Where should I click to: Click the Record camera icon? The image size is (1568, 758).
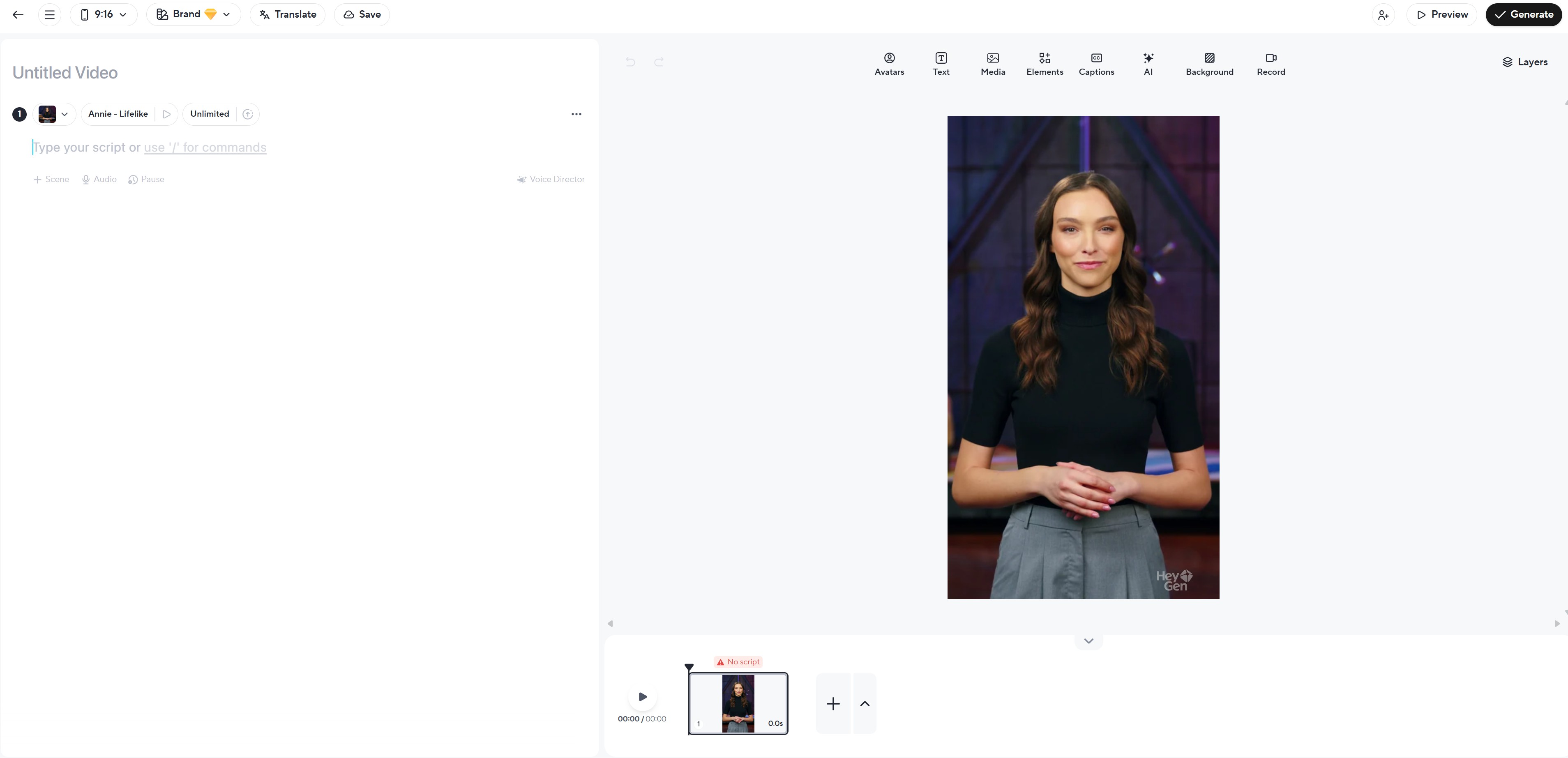pyautogui.click(x=1271, y=58)
